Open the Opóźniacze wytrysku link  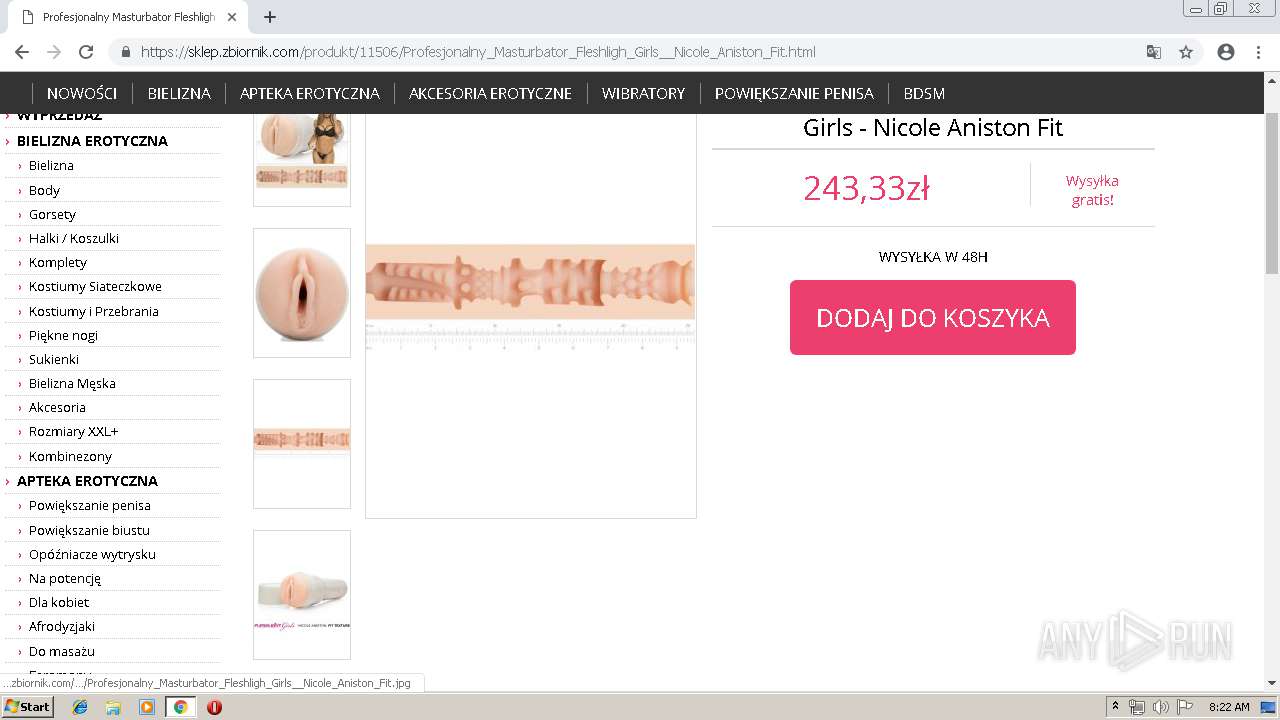pos(92,554)
